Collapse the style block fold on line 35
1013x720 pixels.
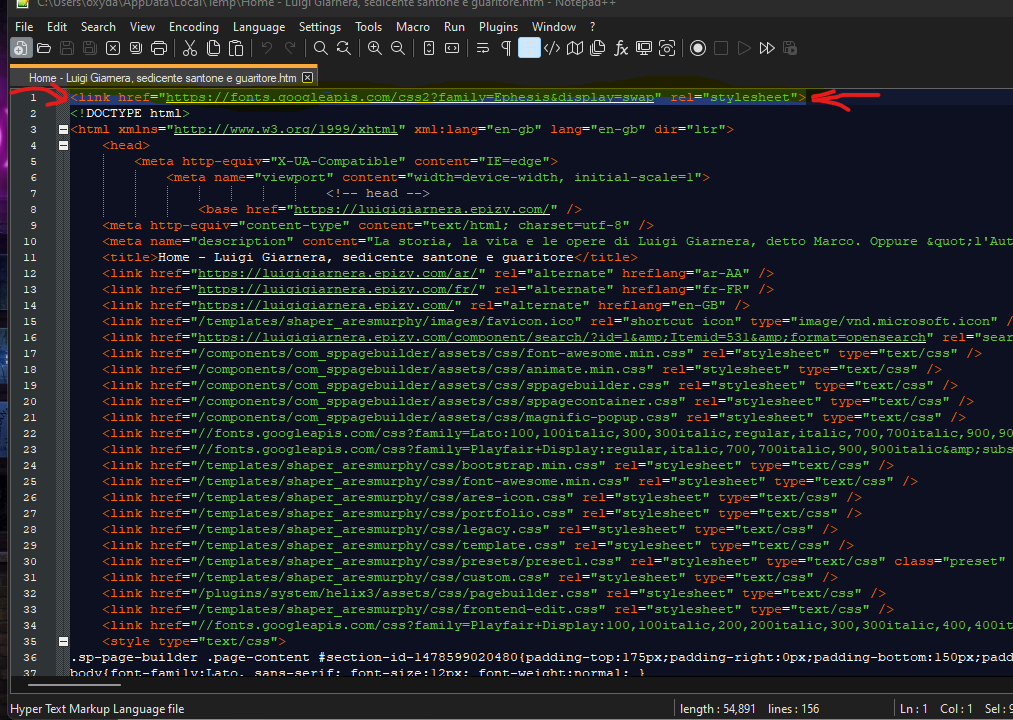(64, 641)
